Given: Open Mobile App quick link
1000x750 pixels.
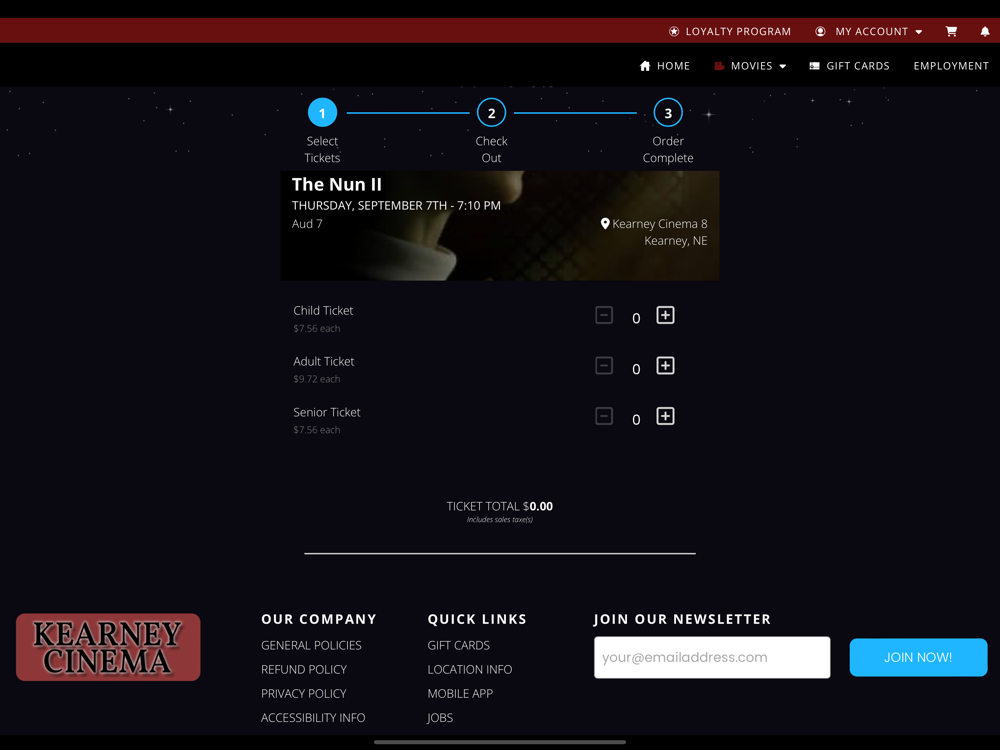Looking at the screenshot, I should point(460,694).
